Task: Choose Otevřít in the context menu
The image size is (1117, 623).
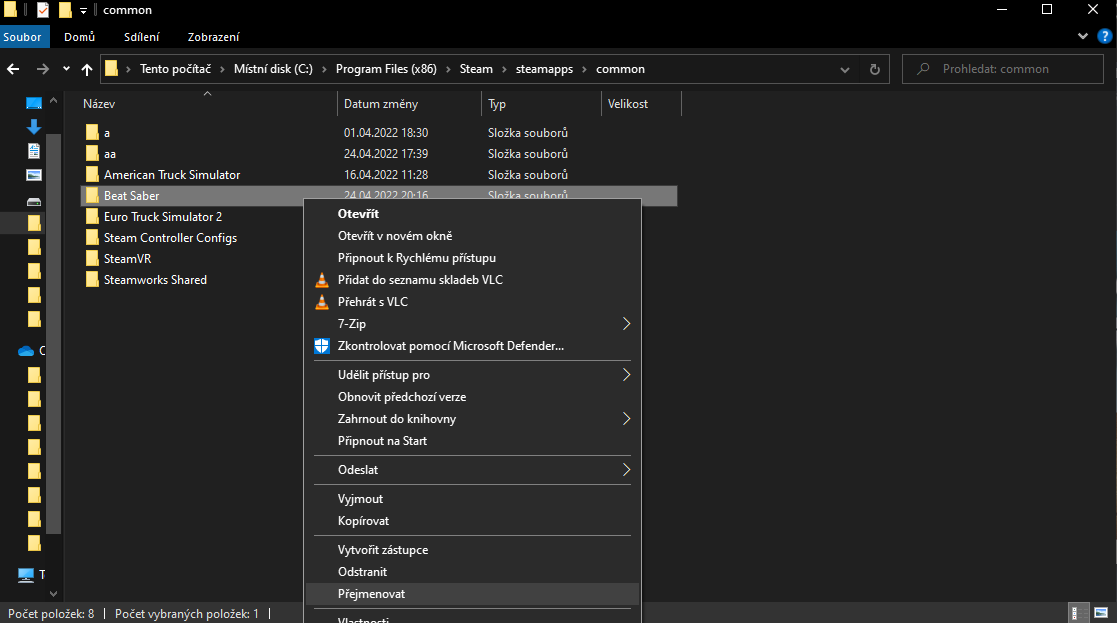Action: click(472, 214)
